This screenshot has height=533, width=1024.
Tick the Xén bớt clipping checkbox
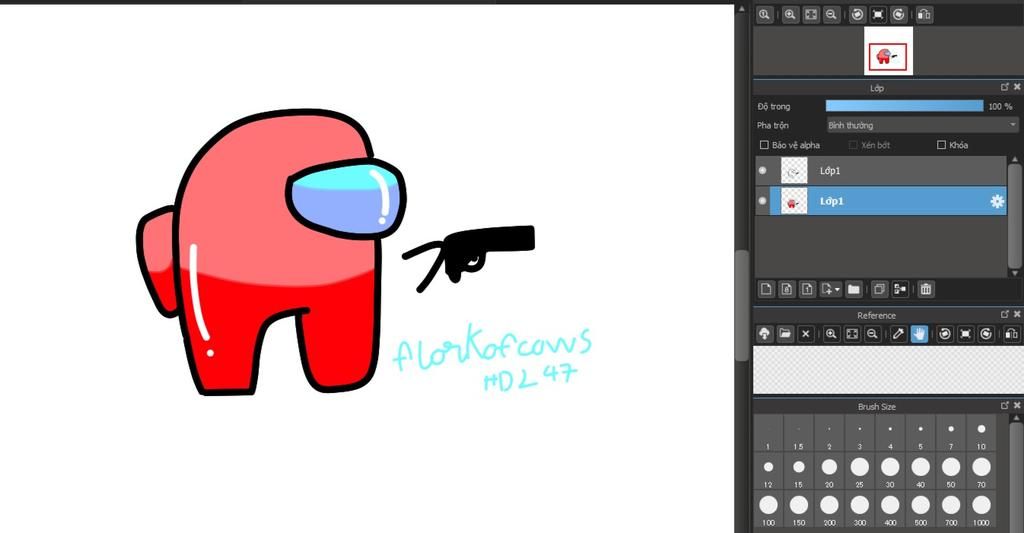[853, 145]
